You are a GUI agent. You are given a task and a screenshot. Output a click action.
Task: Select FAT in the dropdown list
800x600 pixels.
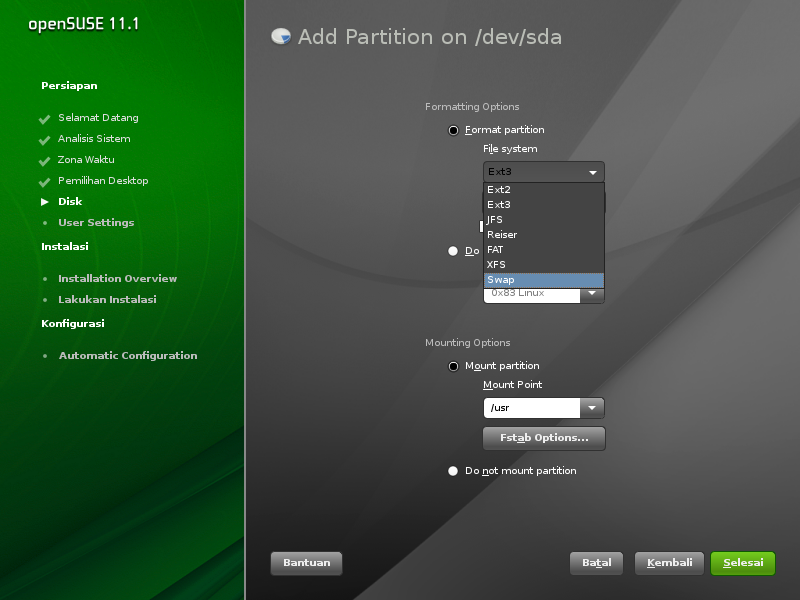tap(543, 249)
